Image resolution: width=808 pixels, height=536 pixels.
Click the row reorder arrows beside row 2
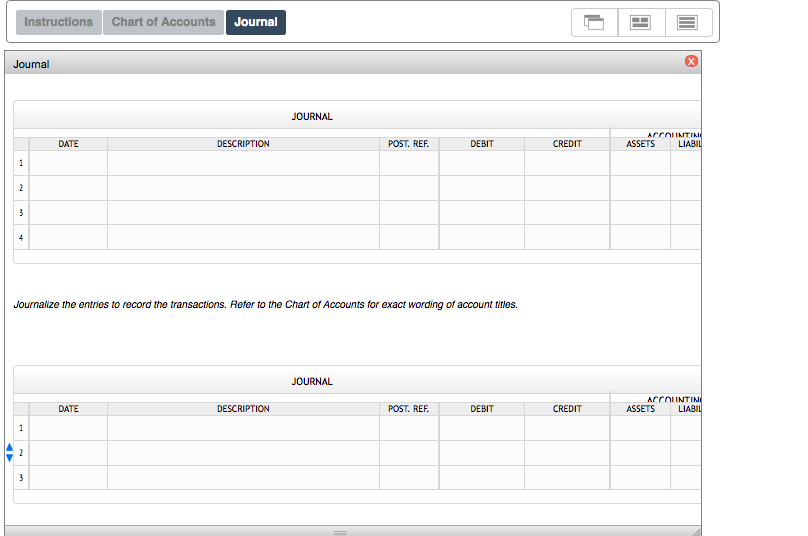coord(9,453)
